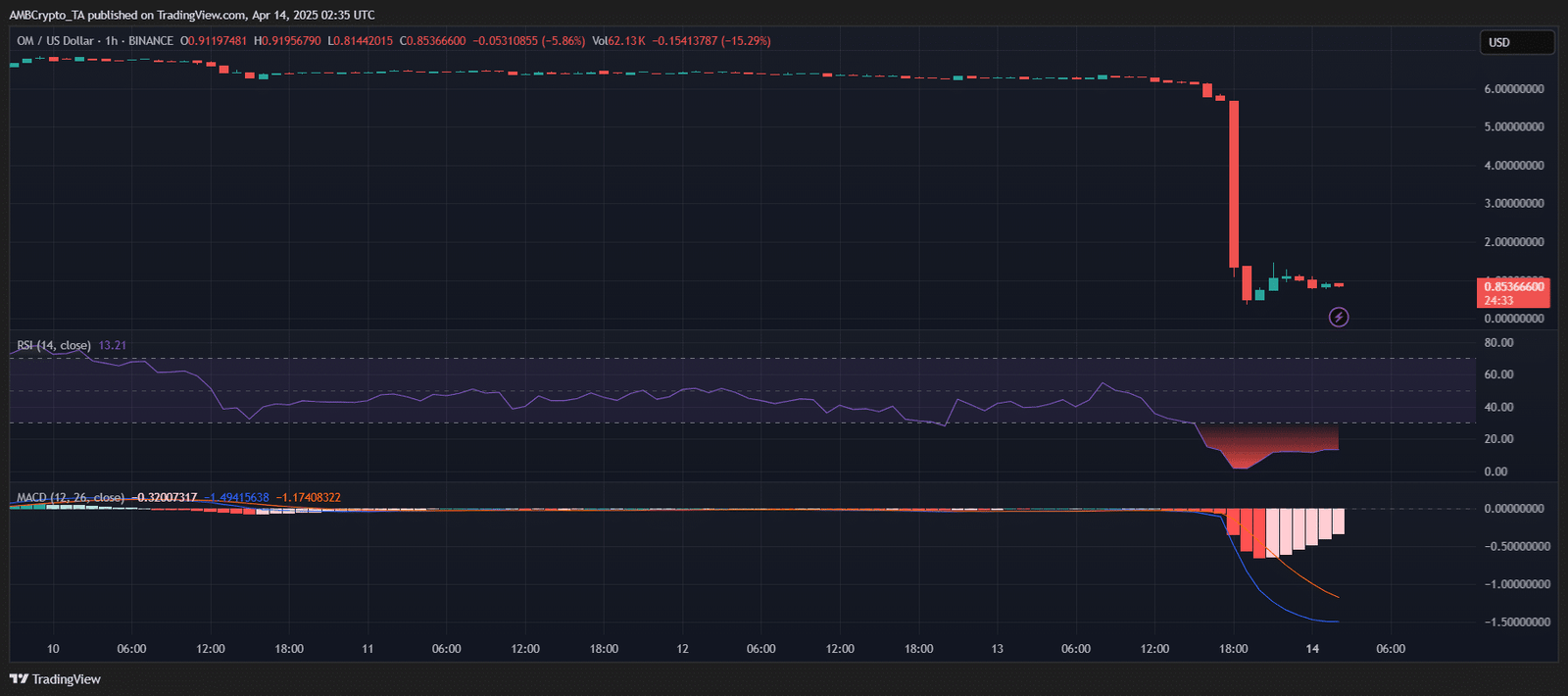This screenshot has width=1568, height=696.
Task: Click the tall red crash candle
Action: pyautogui.click(x=1234, y=184)
